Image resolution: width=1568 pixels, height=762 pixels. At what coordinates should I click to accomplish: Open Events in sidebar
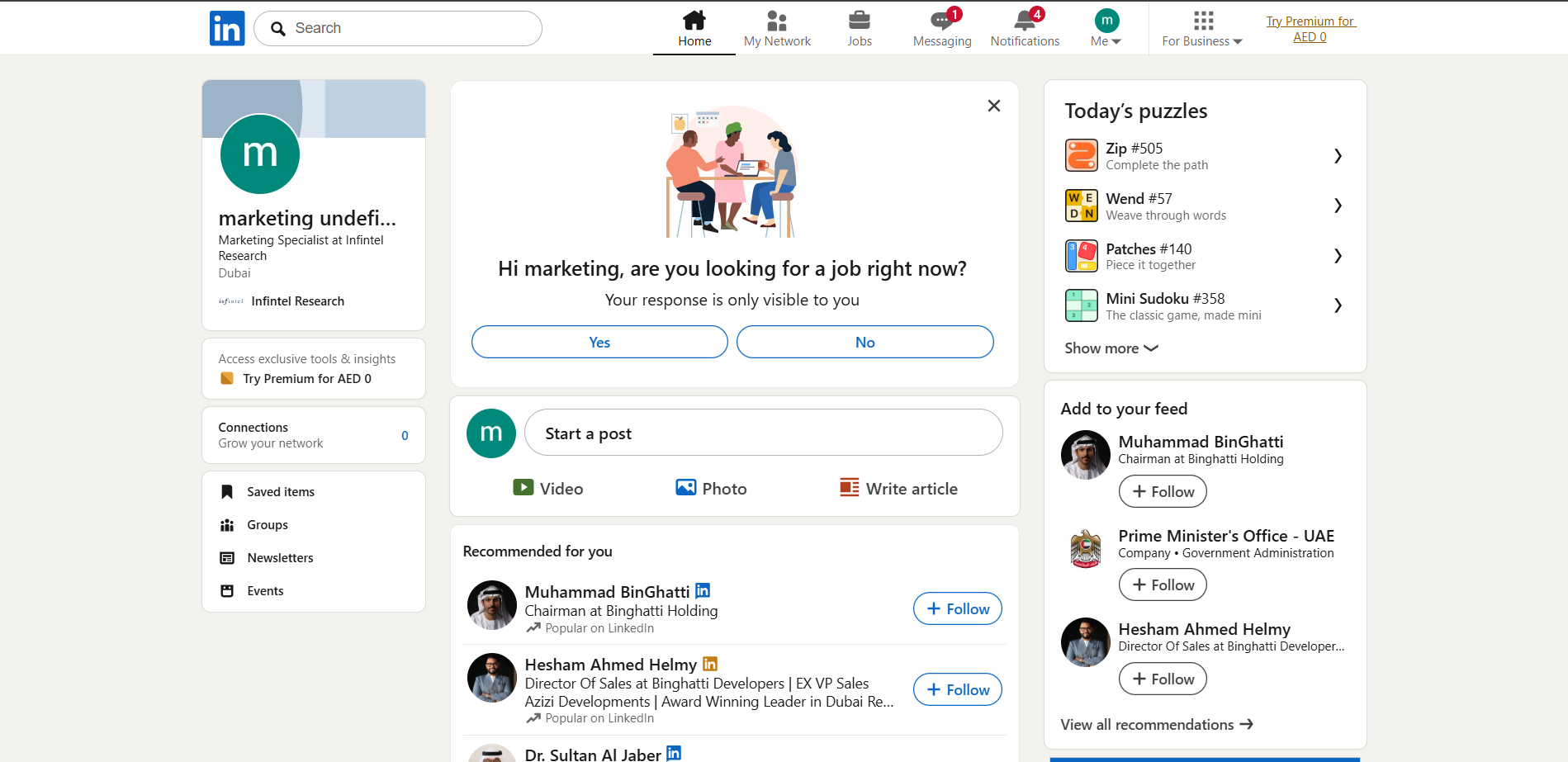coord(265,591)
